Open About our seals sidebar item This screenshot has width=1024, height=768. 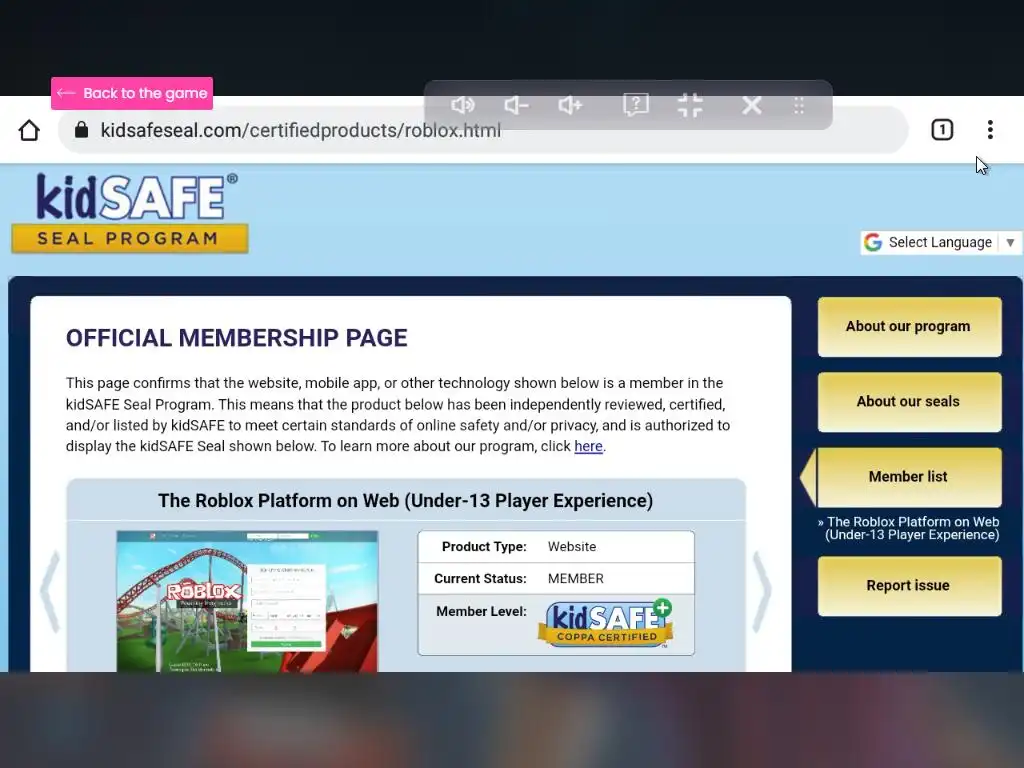(909, 402)
